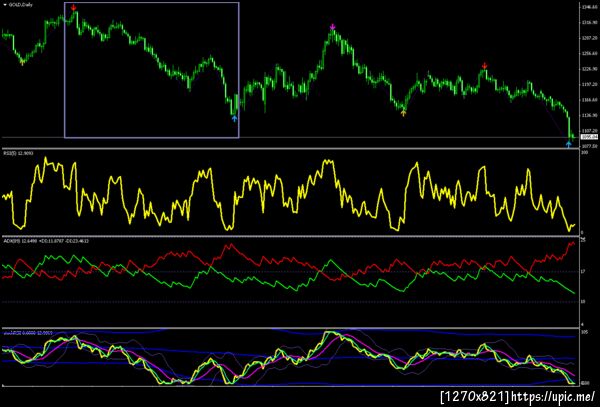
Task: Click the 1197.20 value on the price axis
Action: click(x=589, y=85)
